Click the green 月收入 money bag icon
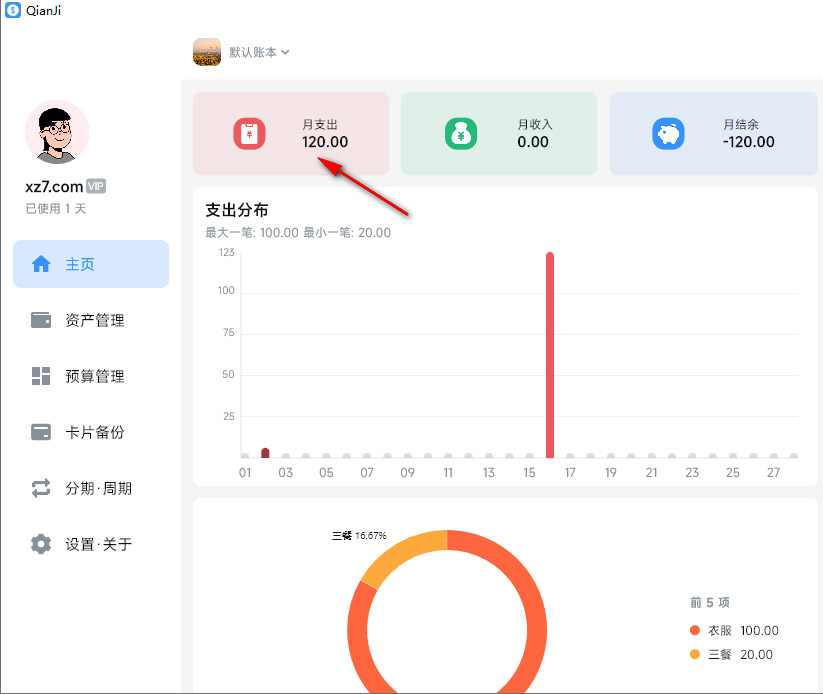 pyautogui.click(x=461, y=134)
